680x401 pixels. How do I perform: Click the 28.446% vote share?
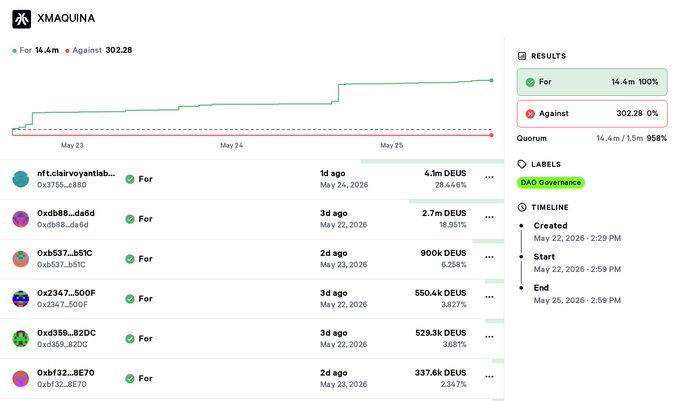coord(451,185)
